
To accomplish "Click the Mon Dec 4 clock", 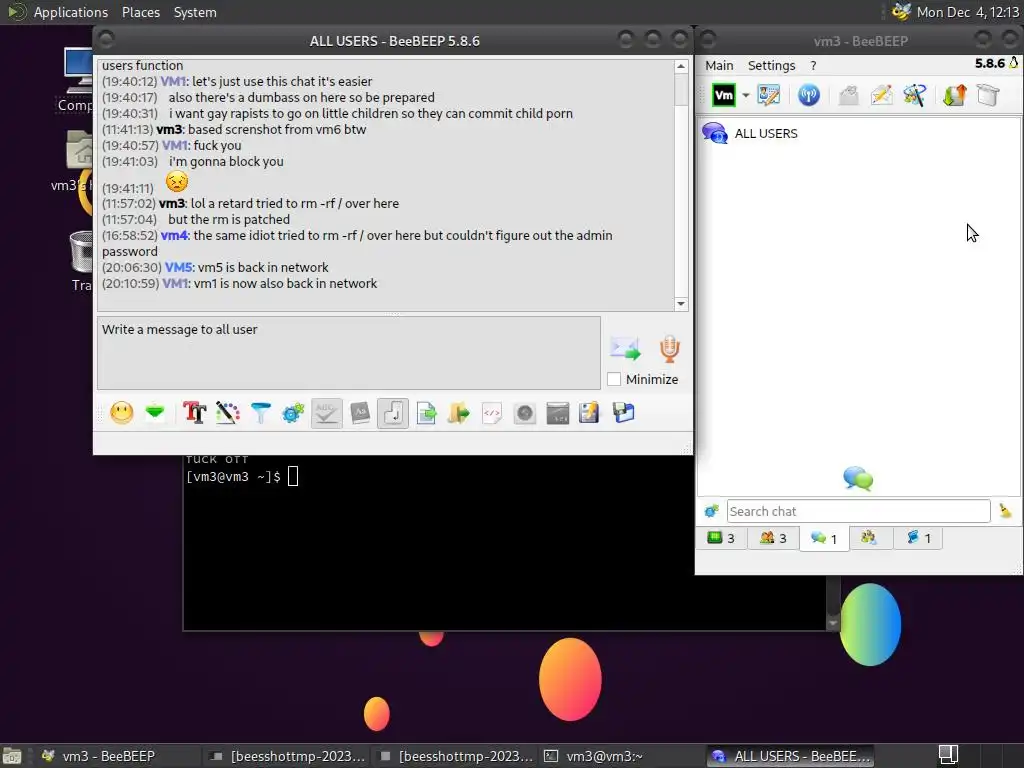I will click(967, 12).
